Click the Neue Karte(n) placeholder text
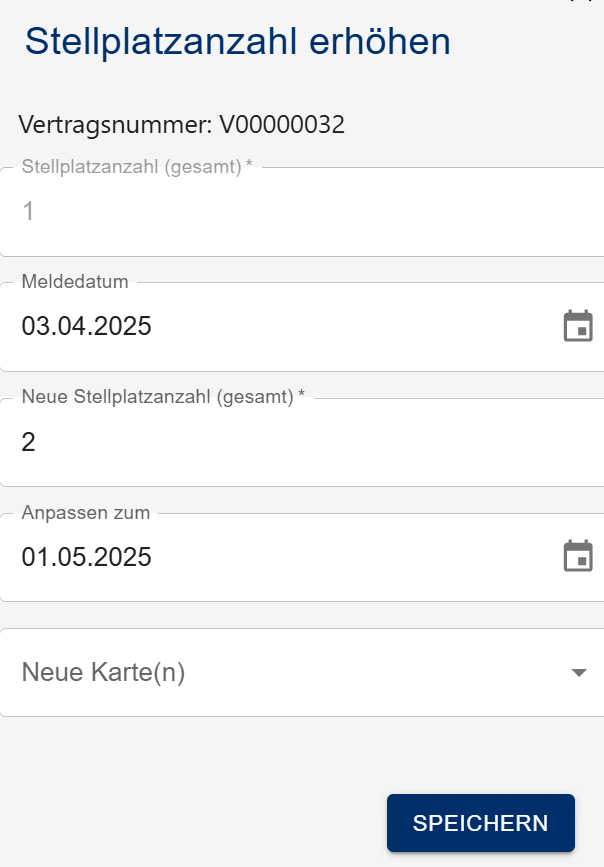This screenshot has height=867, width=604. pos(103,673)
